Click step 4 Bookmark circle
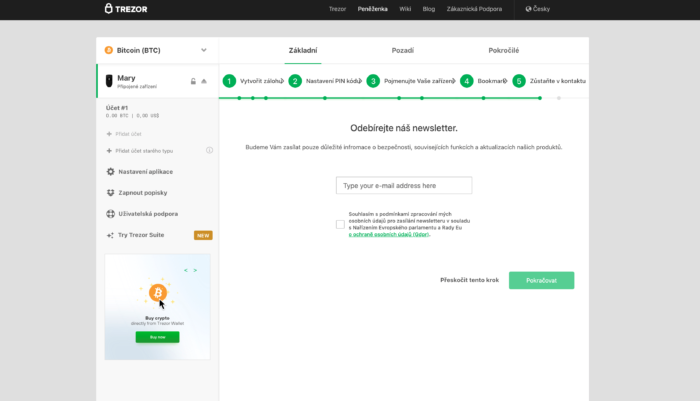Viewport: 700px width, 401px height. (x=466, y=81)
